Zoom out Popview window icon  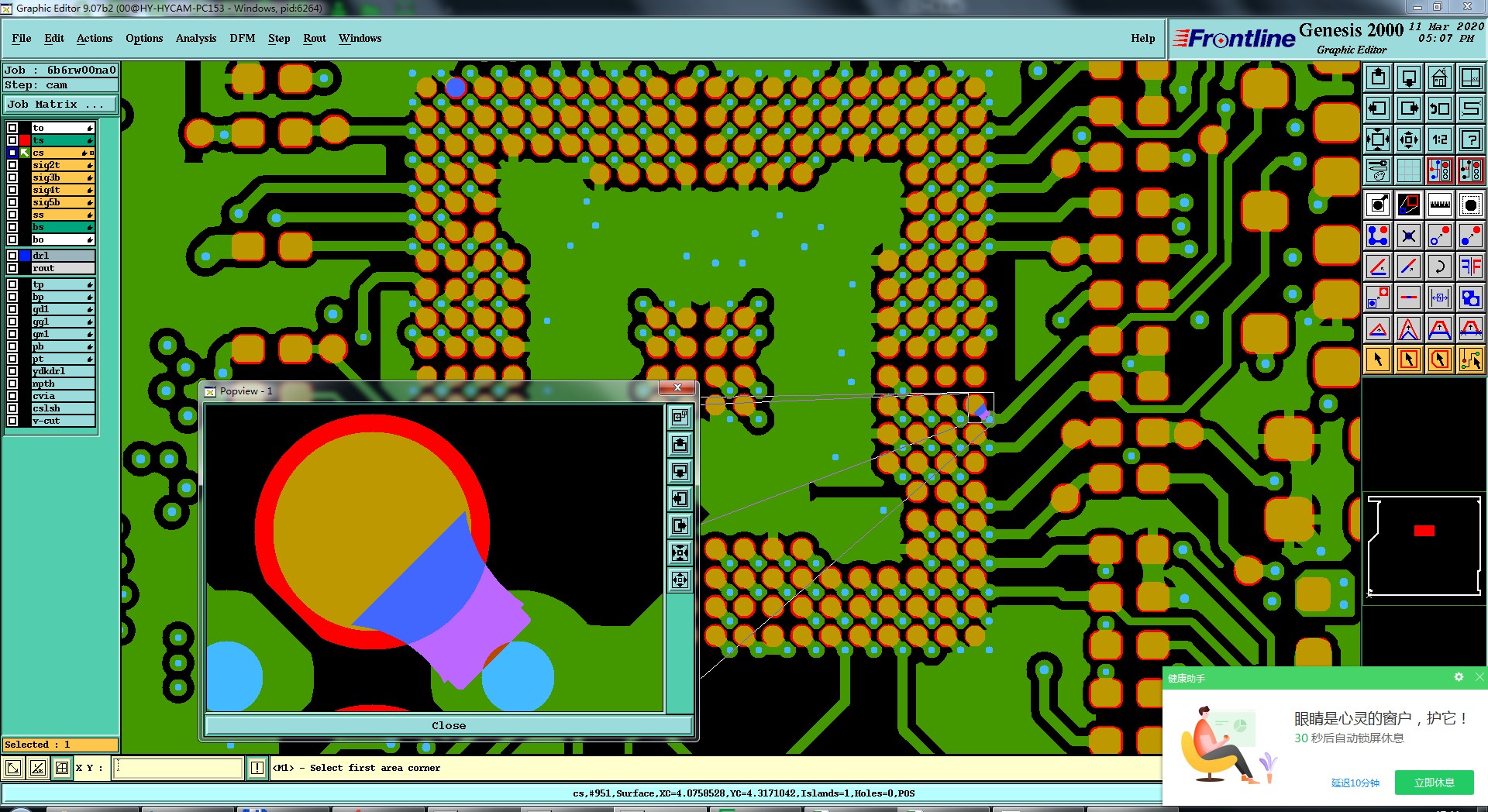coord(680,580)
